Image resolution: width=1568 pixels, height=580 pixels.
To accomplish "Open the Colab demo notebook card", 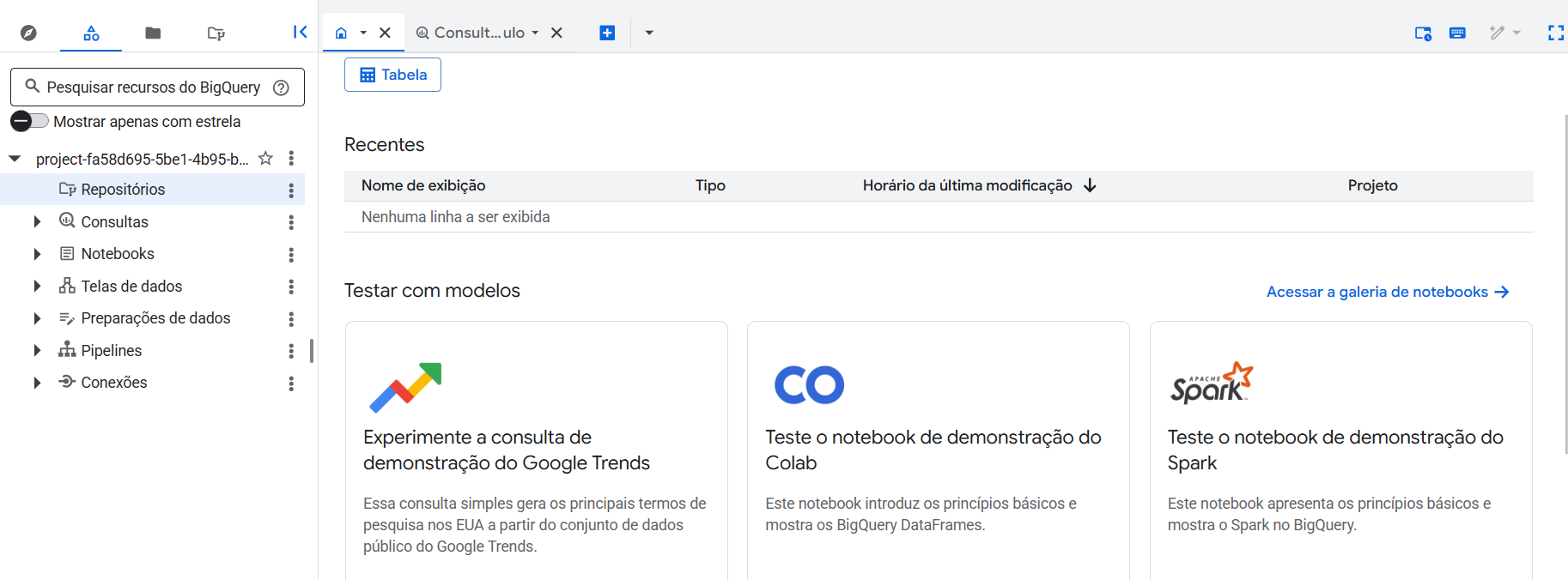I will pos(939,450).
